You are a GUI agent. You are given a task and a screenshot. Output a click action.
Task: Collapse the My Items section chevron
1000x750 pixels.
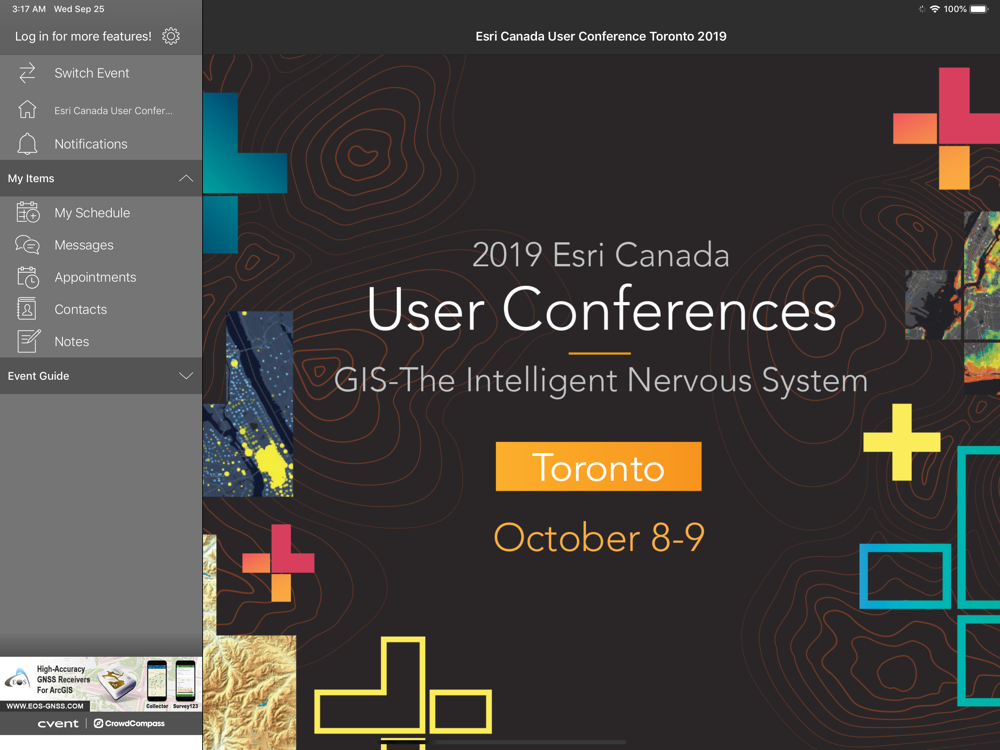point(186,179)
